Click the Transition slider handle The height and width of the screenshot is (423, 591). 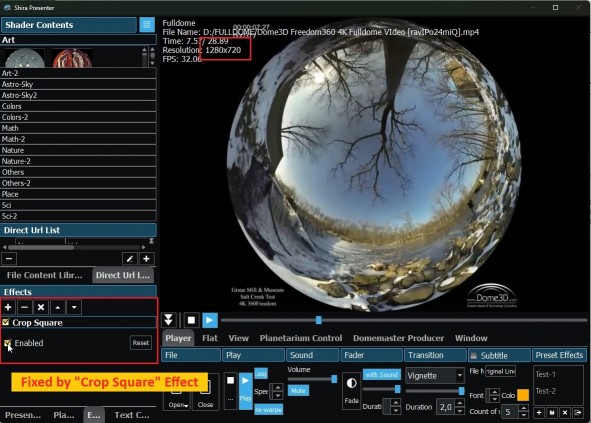pos(461,391)
